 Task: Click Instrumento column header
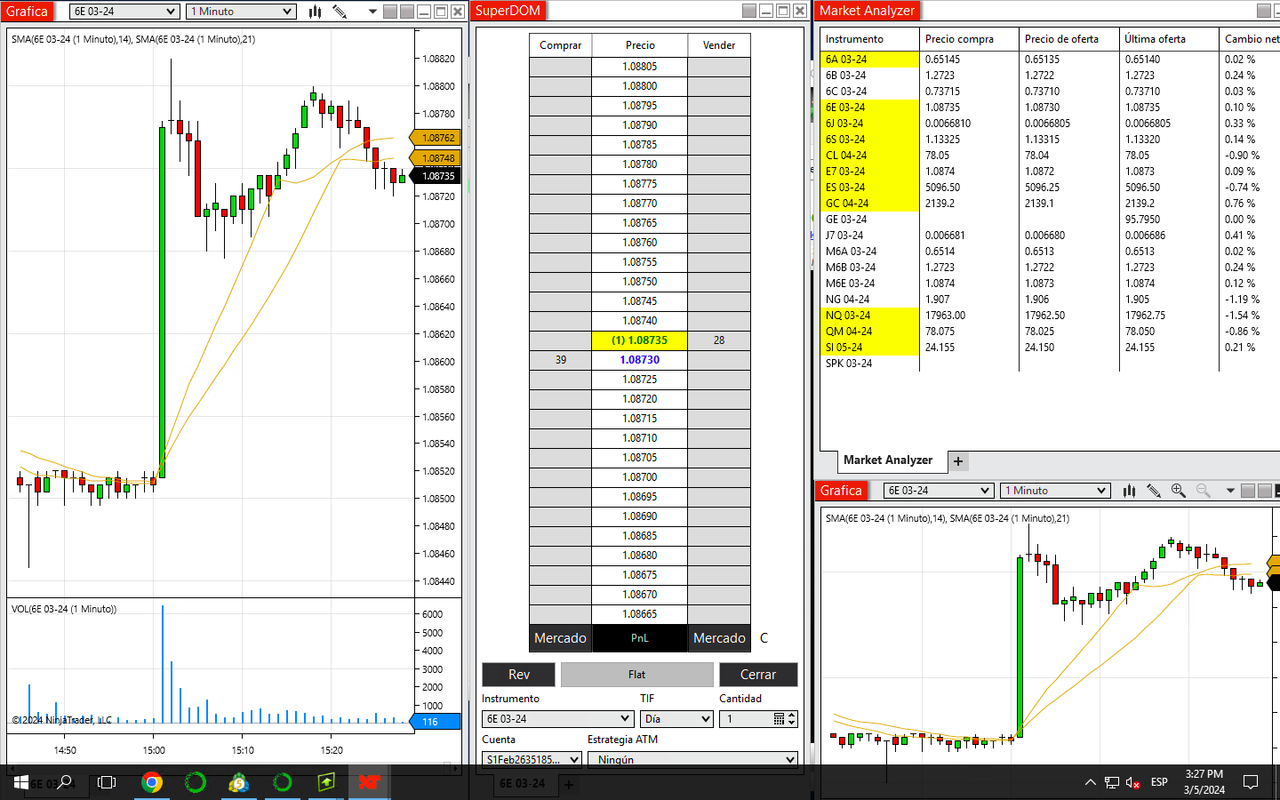pos(870,39)
